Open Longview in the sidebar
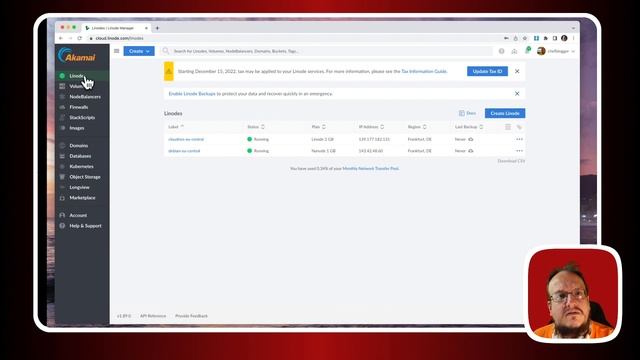The height and width of the screenshot is (360, 640). click(x=82, y=187)
